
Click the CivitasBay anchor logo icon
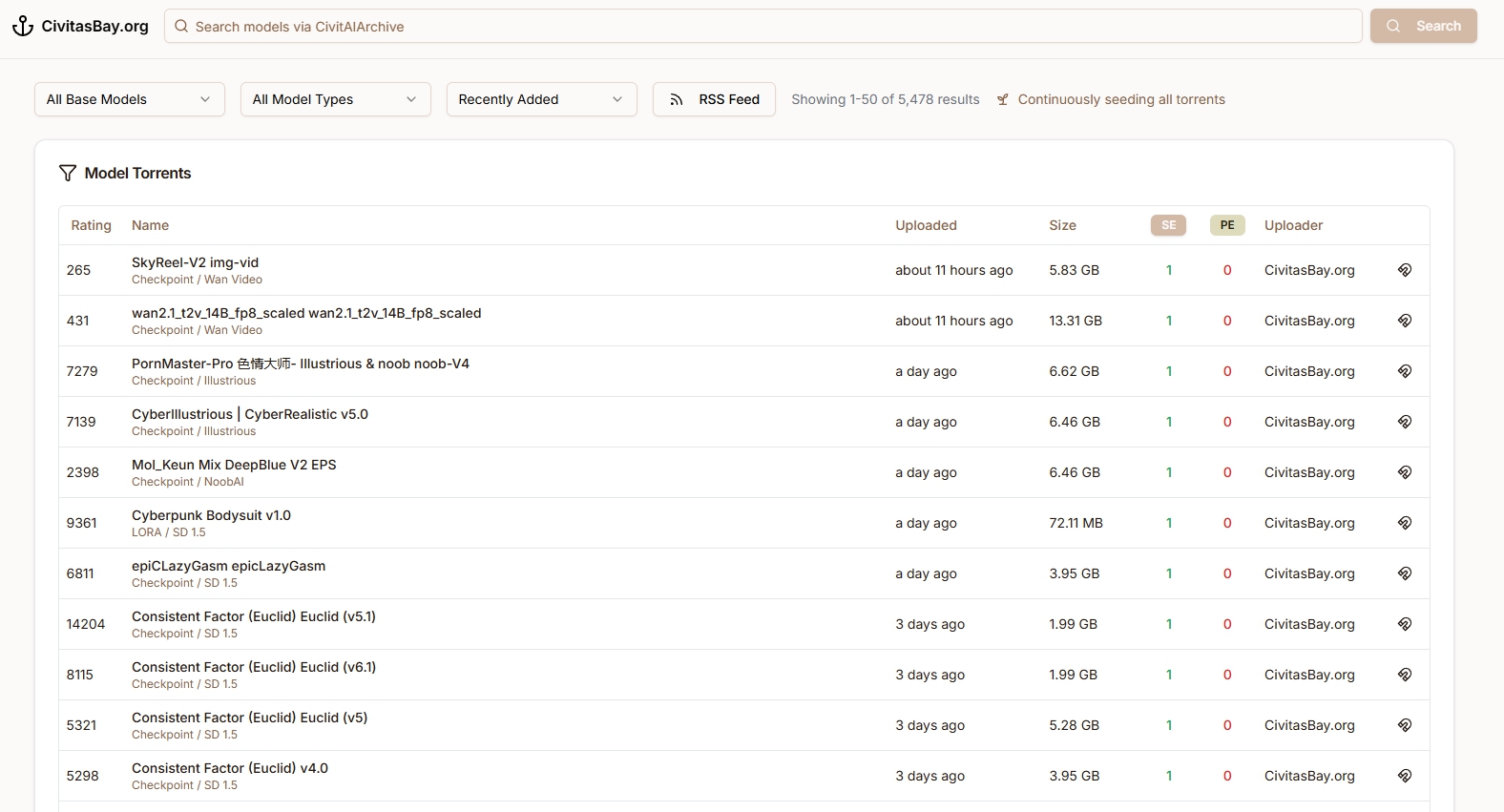pyautogui.click(x=23, y=26)
